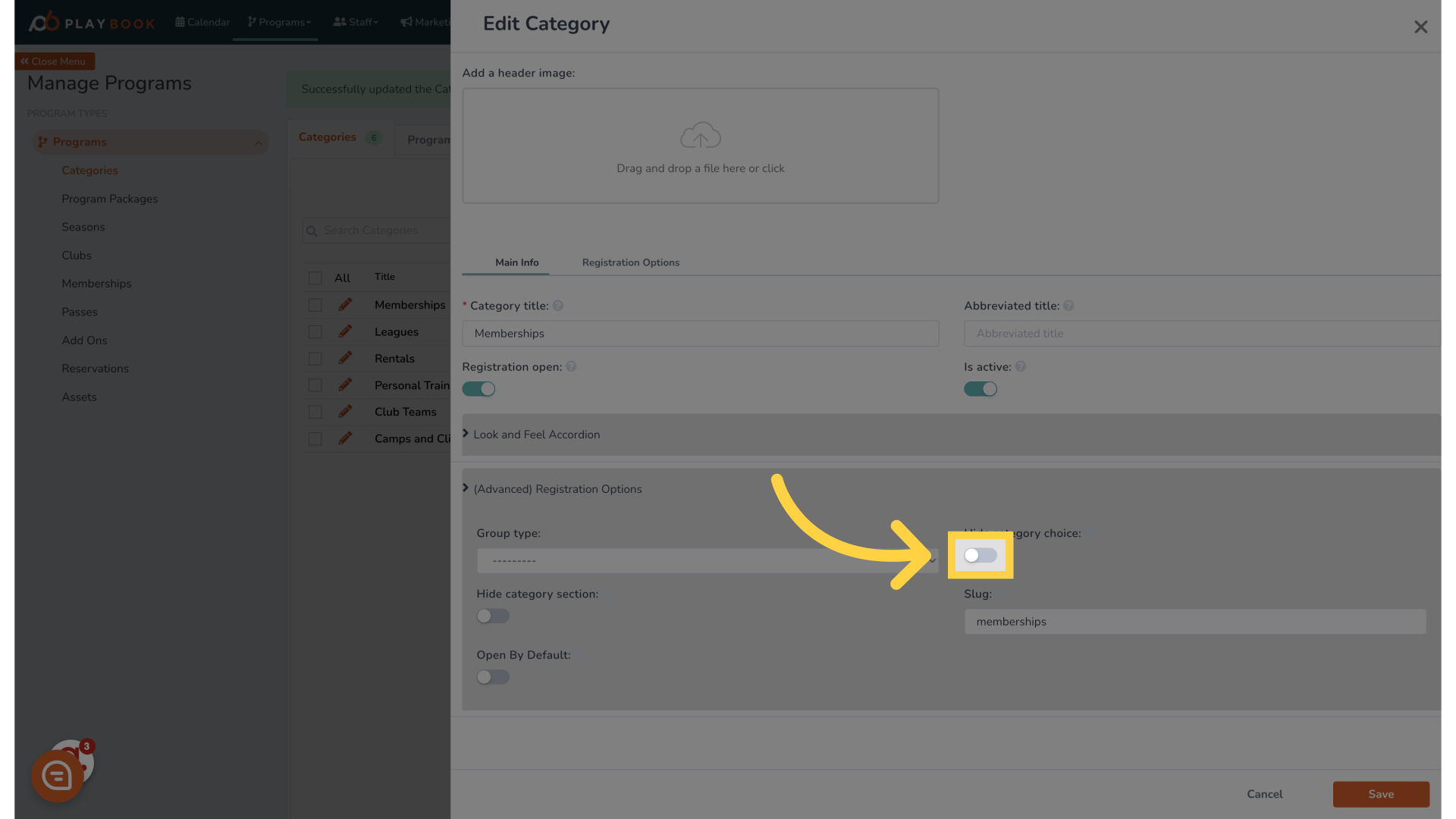1456x819 pixels.
Task: Click the search magnifier icon
Action: 312,231
